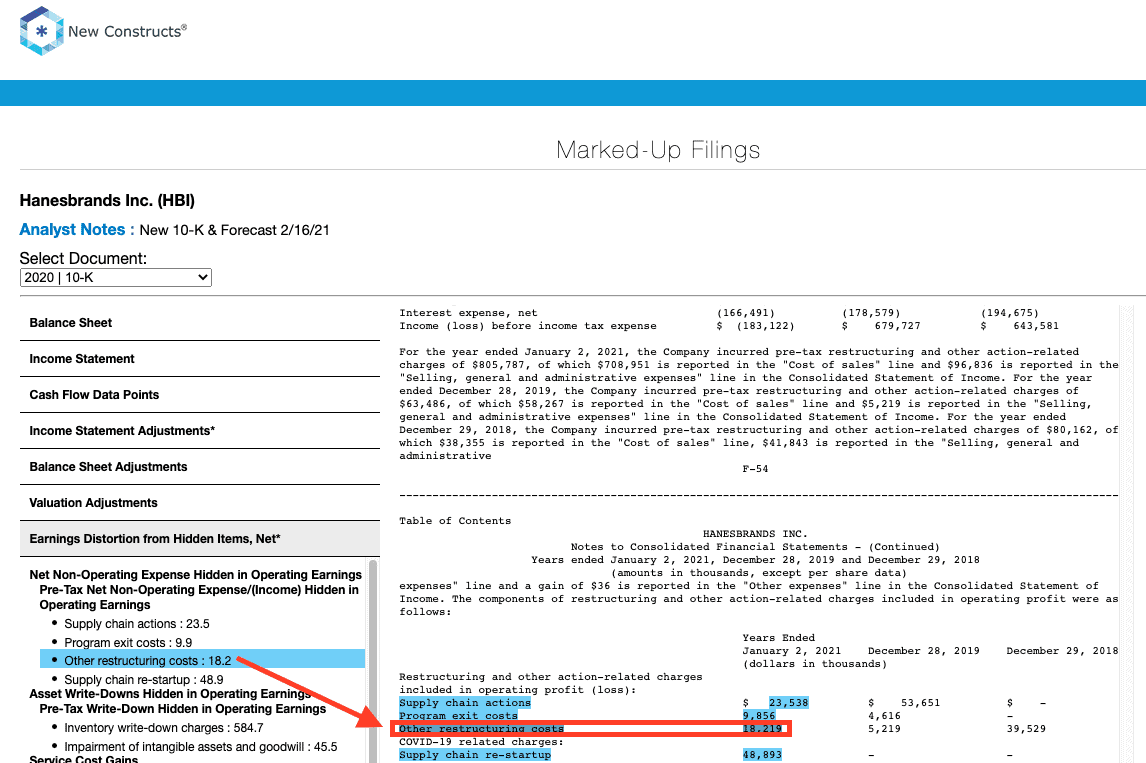
Task: Click highlighted value 23,538 in the filing
Action: pyautogui.click(x=789, y=703)
